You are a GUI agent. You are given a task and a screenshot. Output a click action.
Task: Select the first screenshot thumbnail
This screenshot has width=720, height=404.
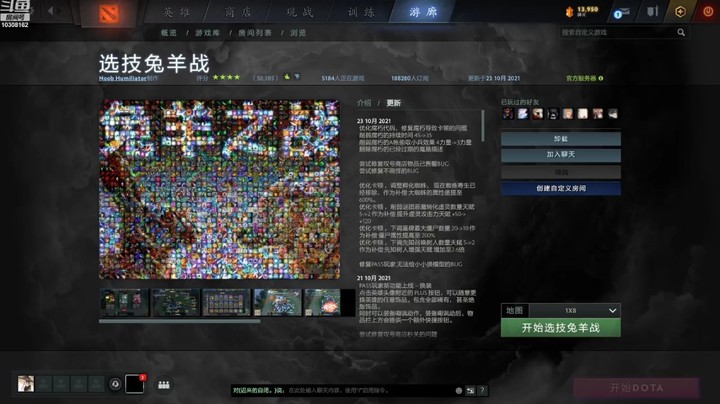(124, 302)
